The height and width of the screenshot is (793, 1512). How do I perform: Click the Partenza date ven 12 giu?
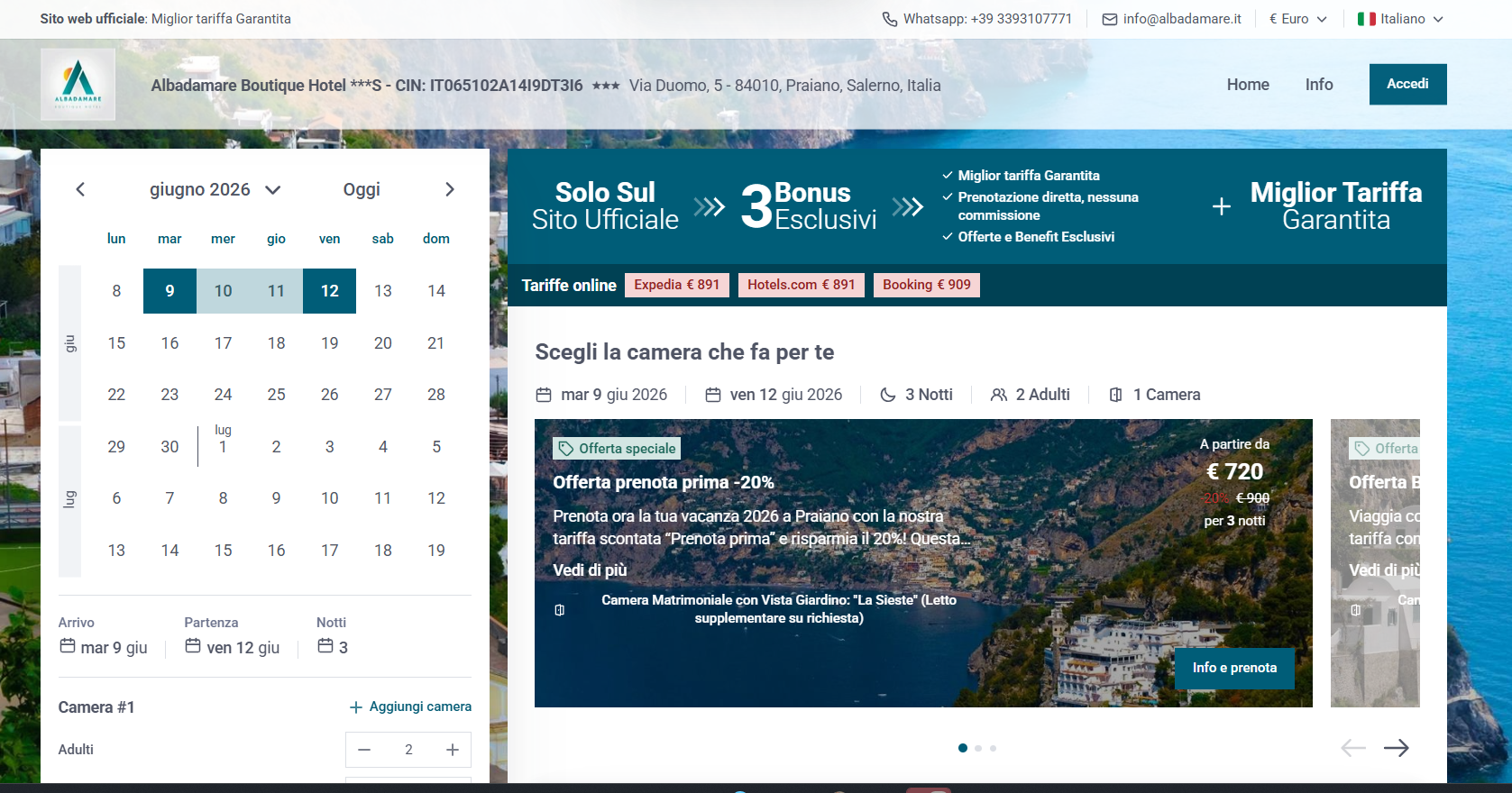[243, 648]
